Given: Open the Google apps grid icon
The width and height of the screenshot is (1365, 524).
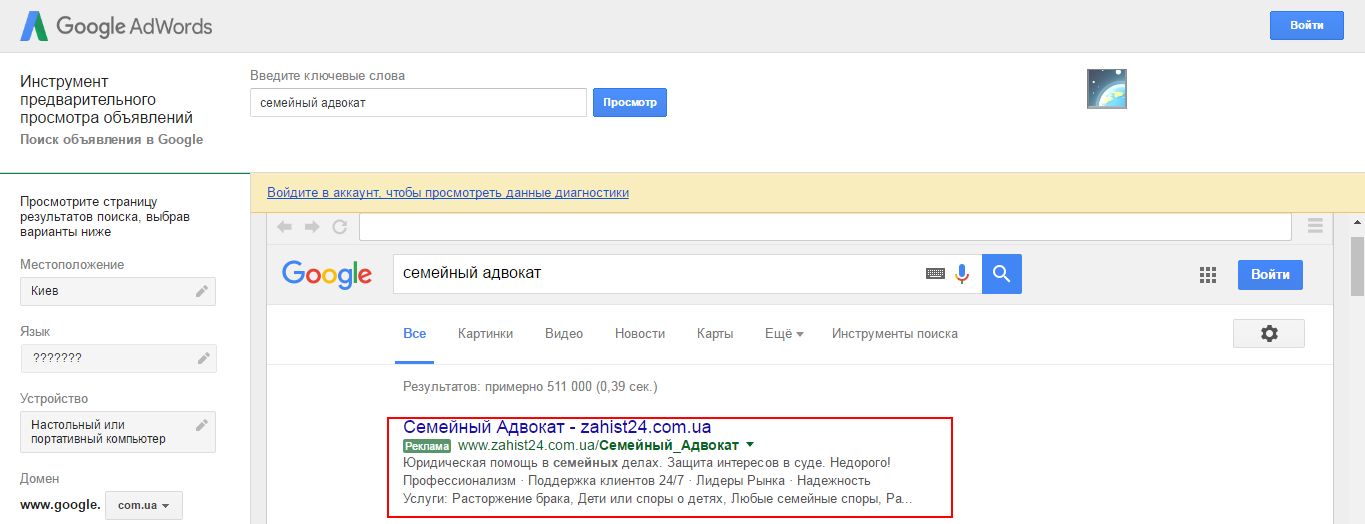Looking at the screenshot, I should point(1207,274).
